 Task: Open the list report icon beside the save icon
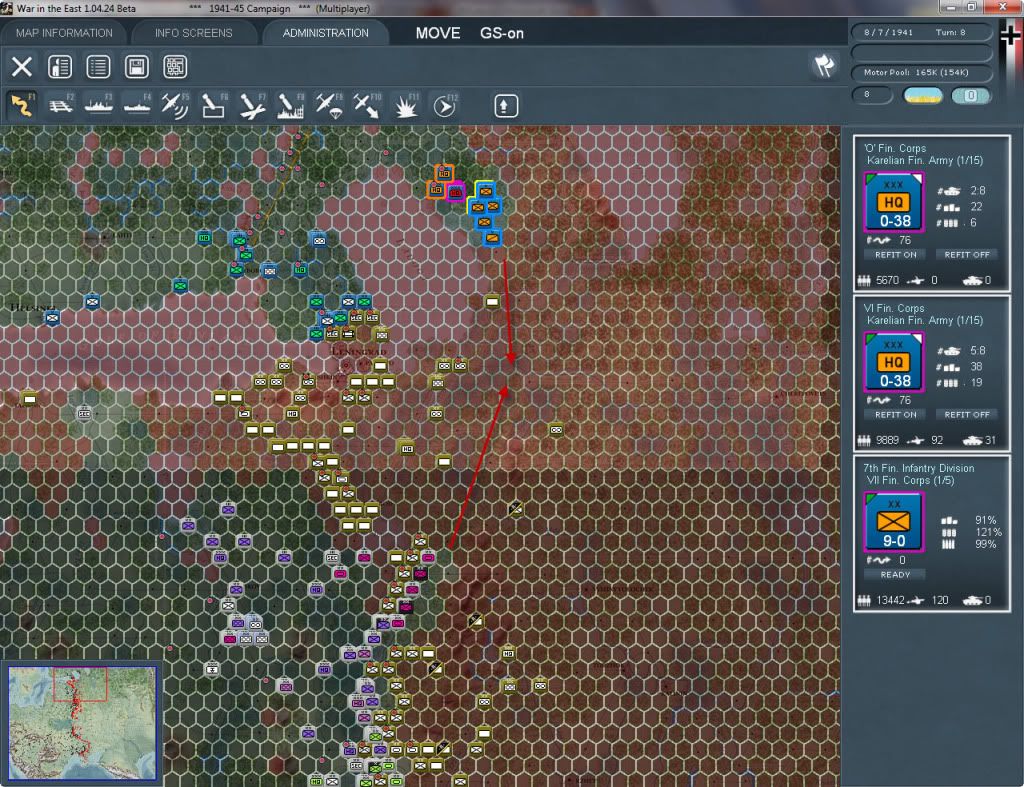tap(99, 67)
